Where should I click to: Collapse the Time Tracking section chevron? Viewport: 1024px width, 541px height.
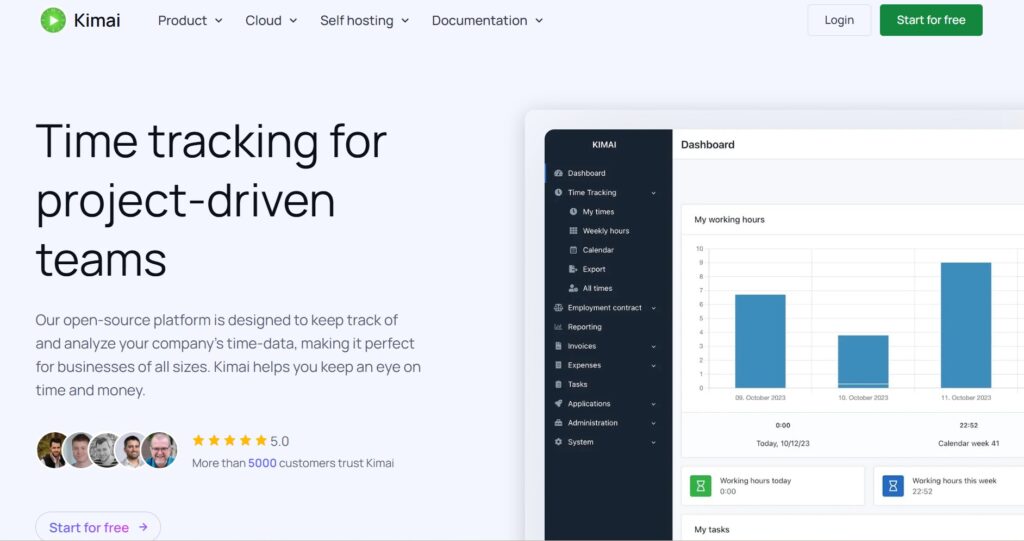point(654,193)
